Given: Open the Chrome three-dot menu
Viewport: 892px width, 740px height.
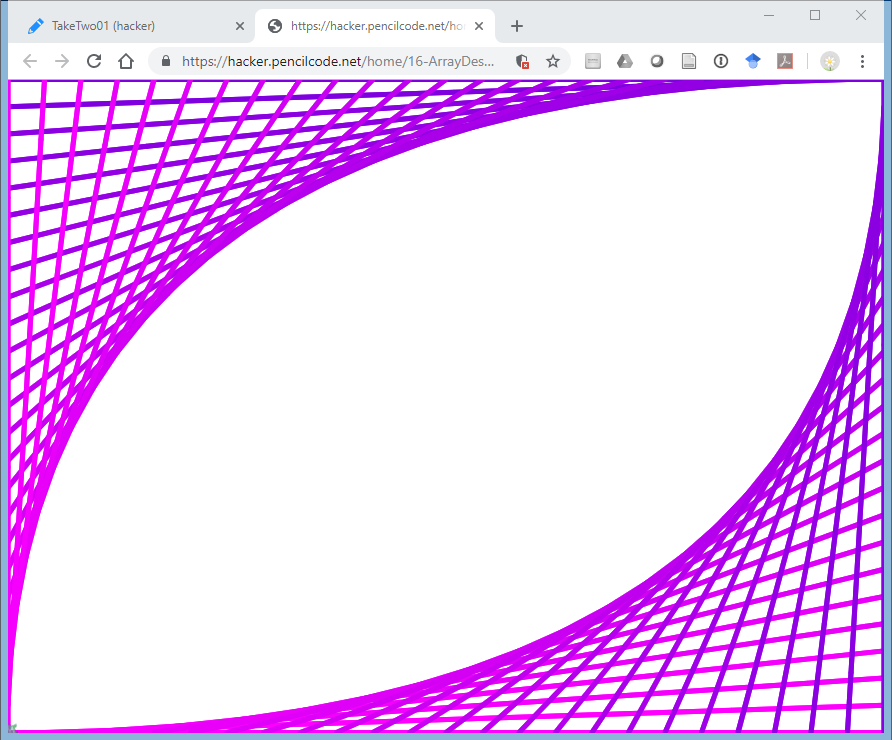Looking at the screenshot, I should tap(862, 61).
